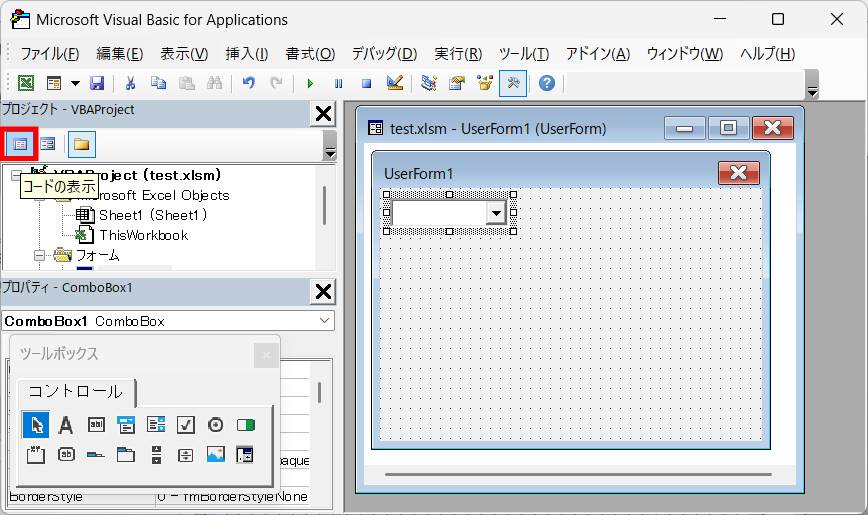Save the project with the floppy icon
This screenshot has height=515, width=868.
[97, 84]
